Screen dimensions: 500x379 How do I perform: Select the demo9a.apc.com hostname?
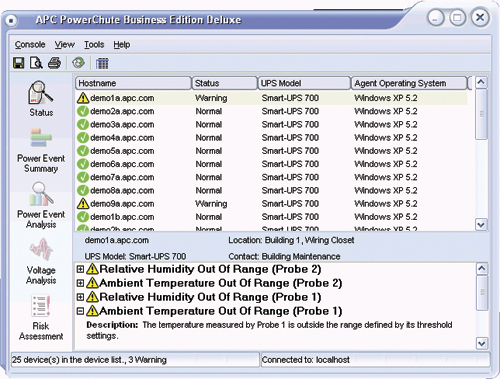(122, 204)
